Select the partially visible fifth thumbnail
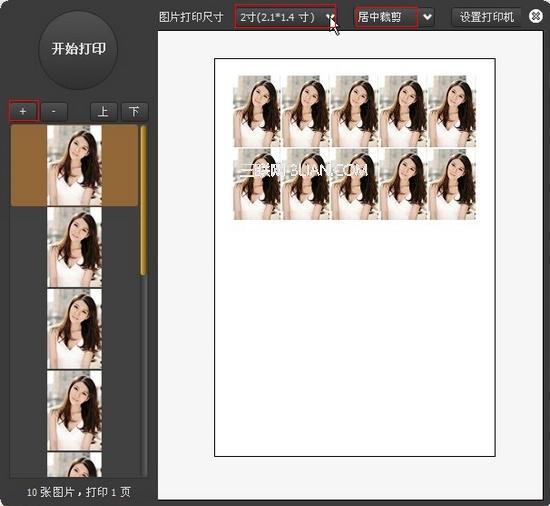This screenshot has width=550, height=506. pyautogui.click(x=74, y=465)
